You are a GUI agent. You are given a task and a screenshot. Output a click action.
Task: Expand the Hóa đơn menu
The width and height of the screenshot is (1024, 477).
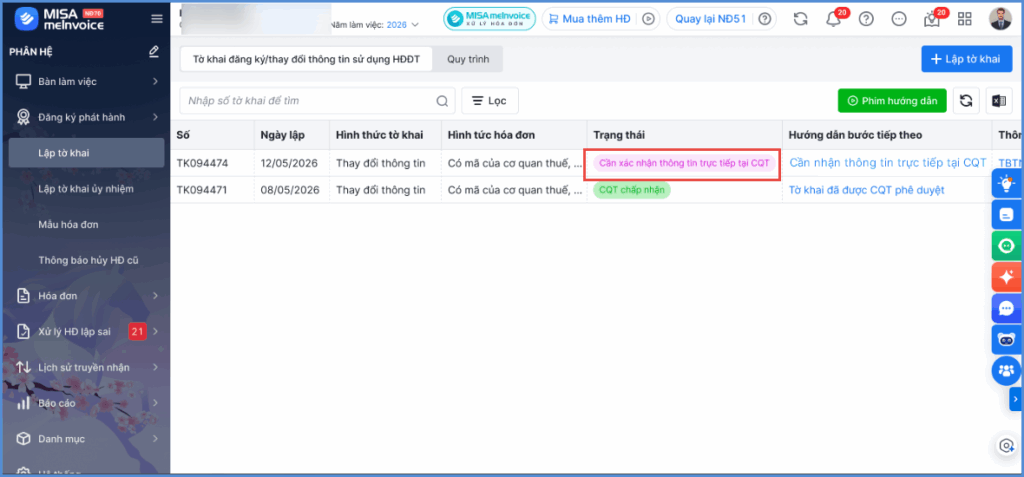[86, 296]
